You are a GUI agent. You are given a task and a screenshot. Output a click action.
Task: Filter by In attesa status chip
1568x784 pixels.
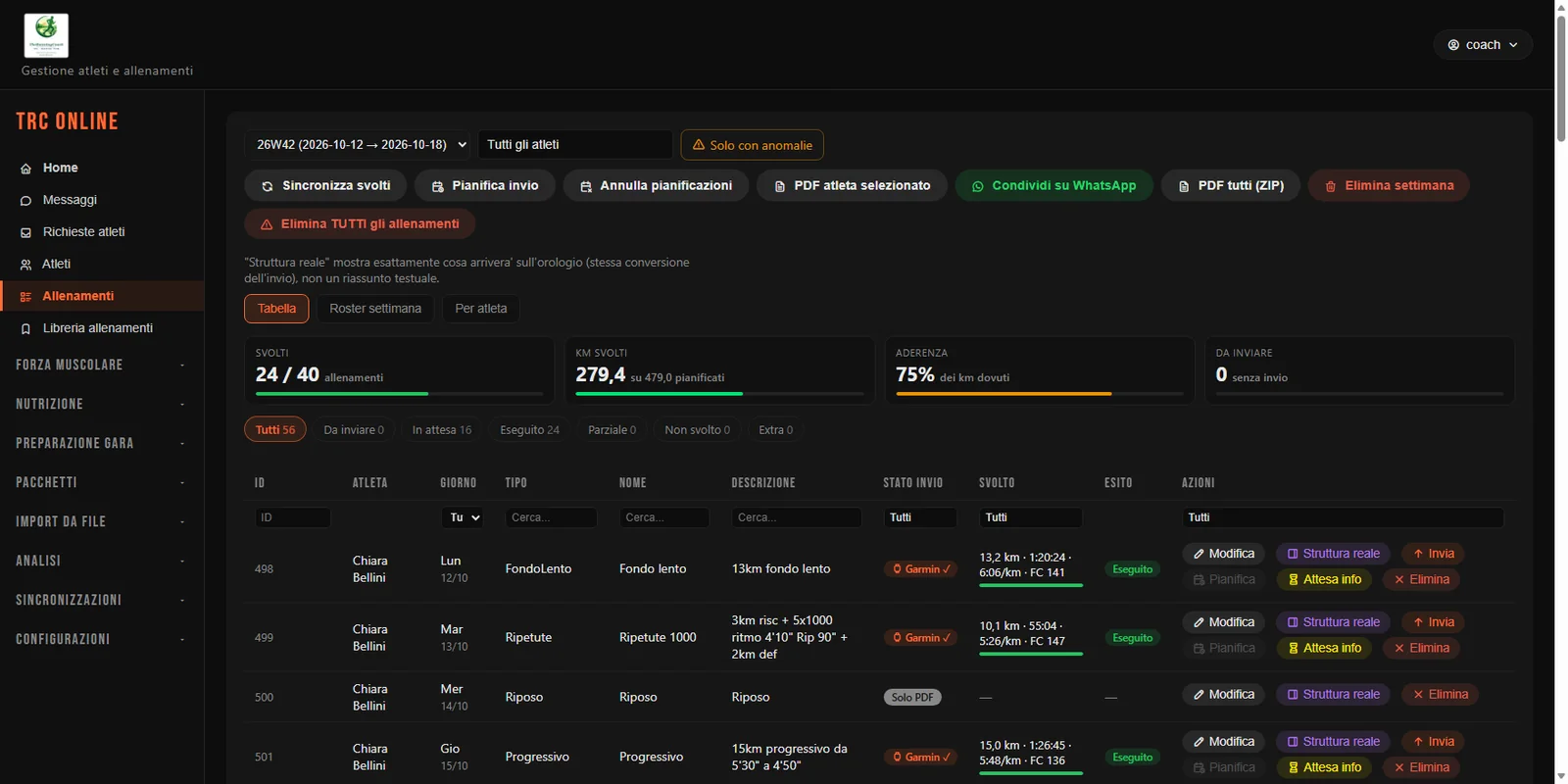441,430
